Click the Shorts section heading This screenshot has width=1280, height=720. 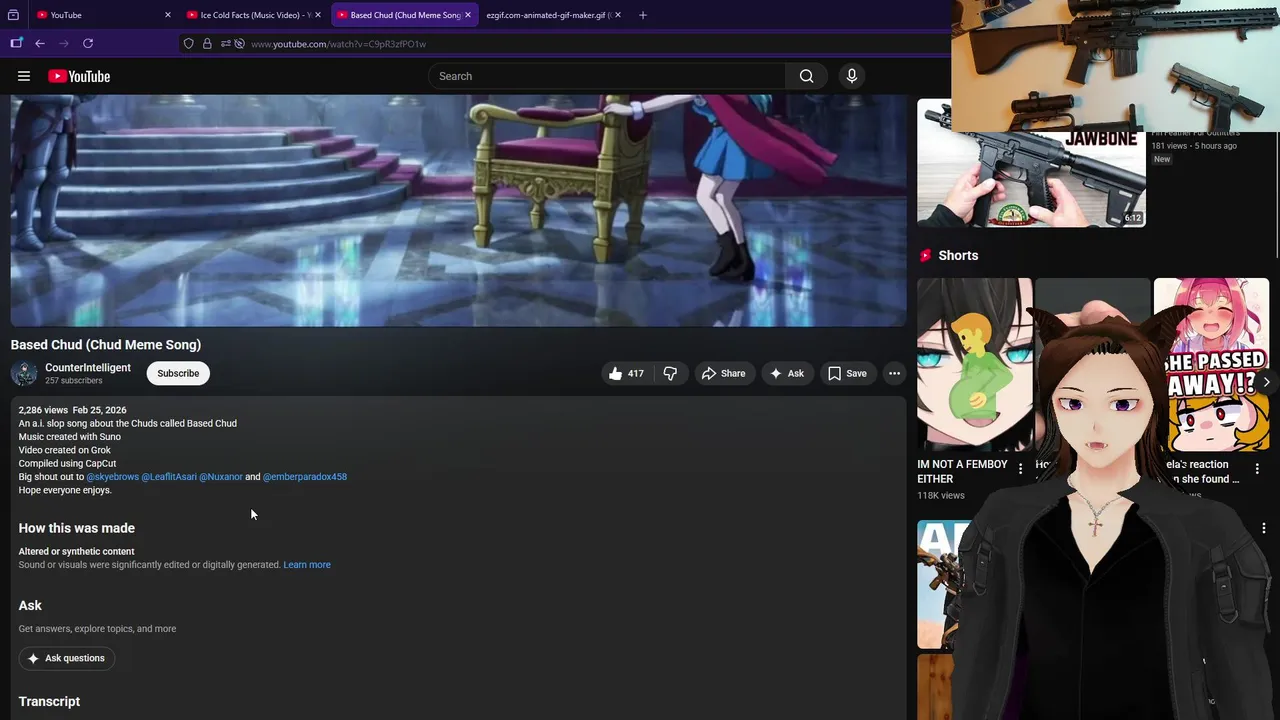(958, 256)
